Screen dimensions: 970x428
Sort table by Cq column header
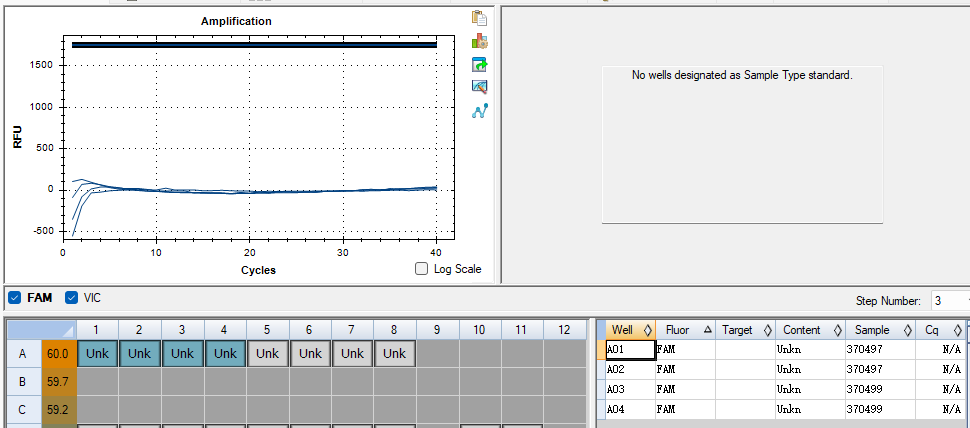[940, 330]
